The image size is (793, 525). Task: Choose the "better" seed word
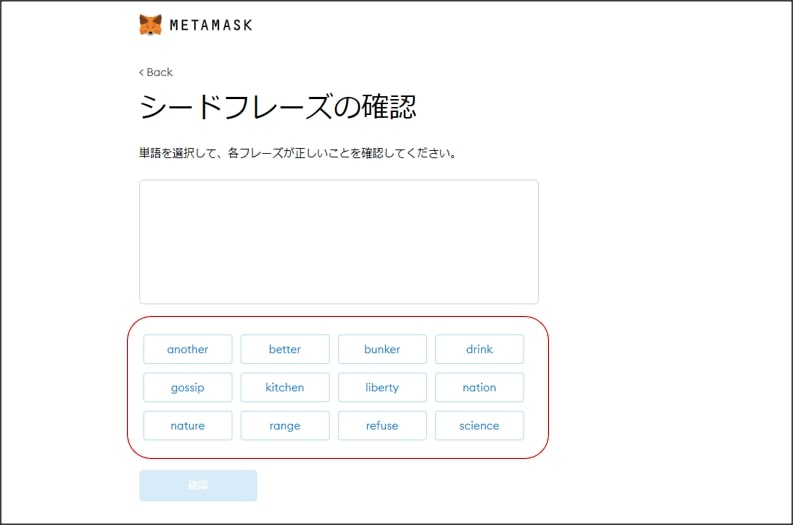tap(285, 349)
